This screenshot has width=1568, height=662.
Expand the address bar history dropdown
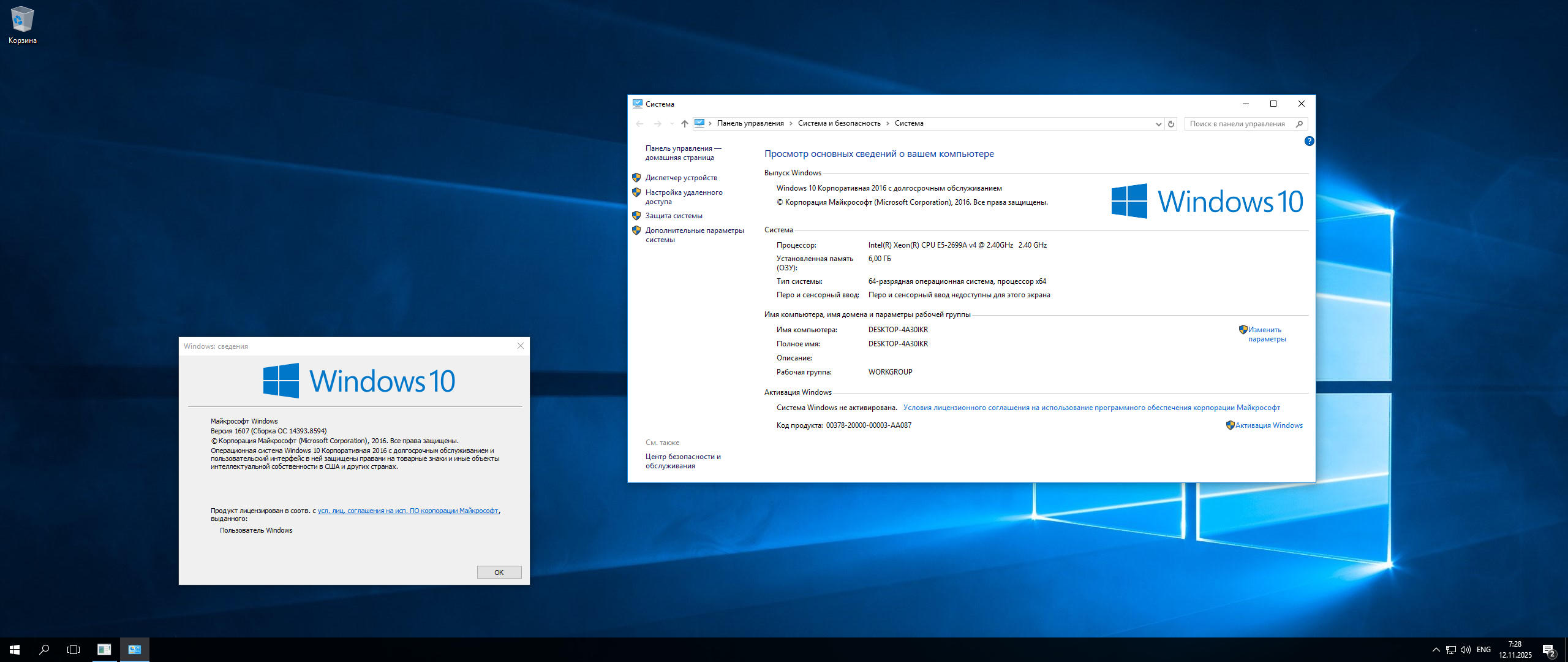pos(1158,124)
